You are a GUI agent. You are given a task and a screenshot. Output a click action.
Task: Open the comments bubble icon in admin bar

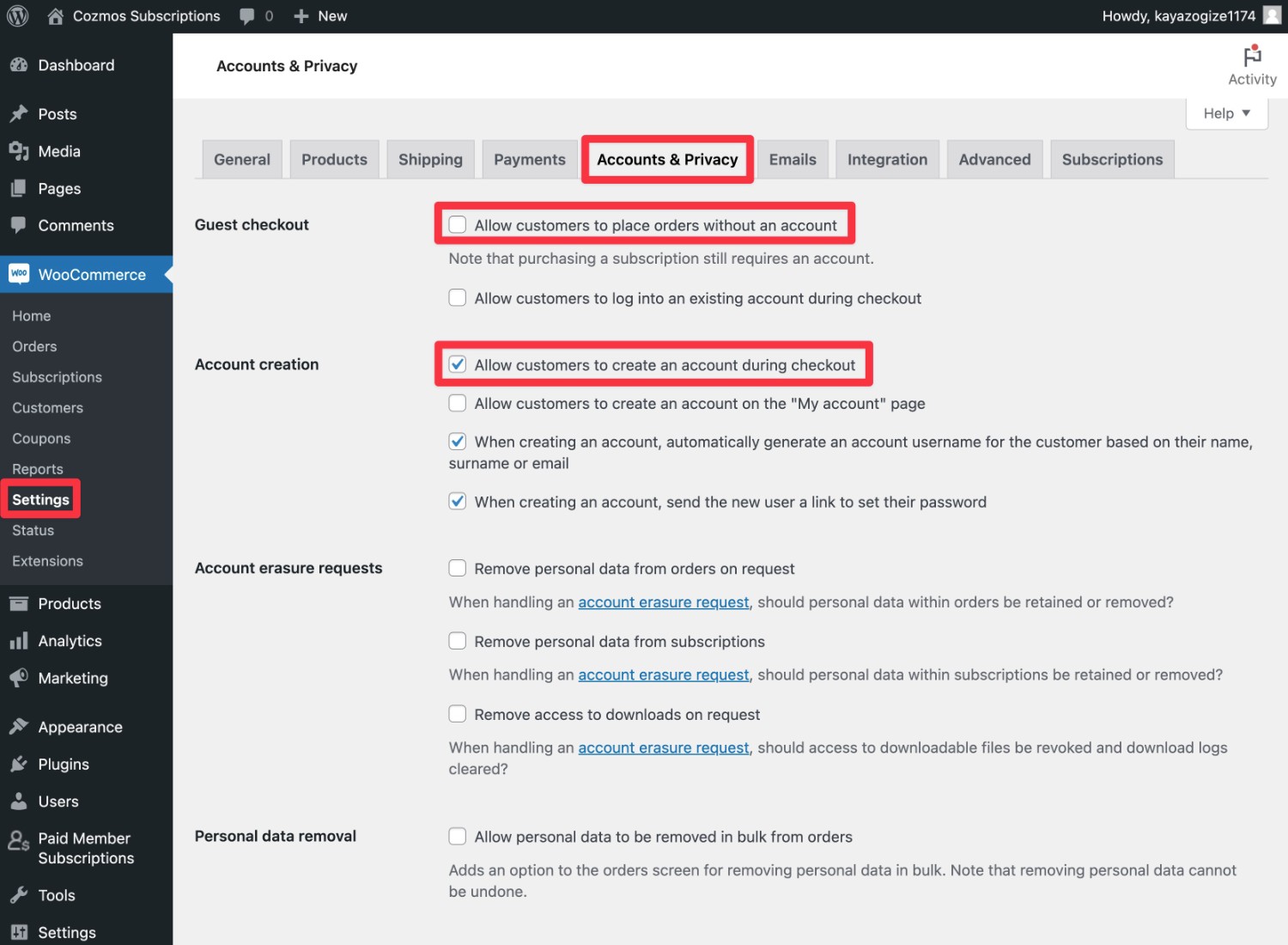pos(247,16)
